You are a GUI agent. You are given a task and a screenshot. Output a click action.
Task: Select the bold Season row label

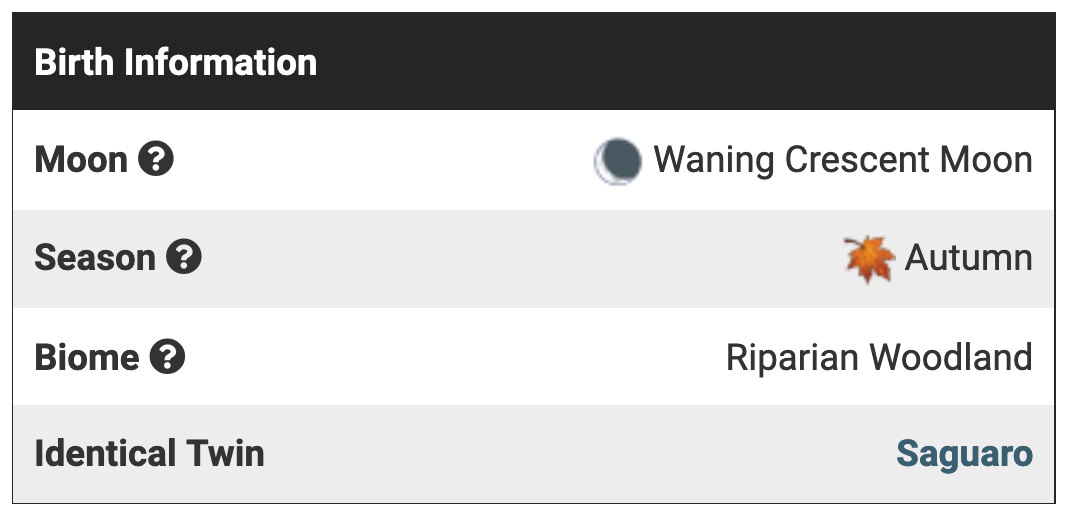click(95, 258)
